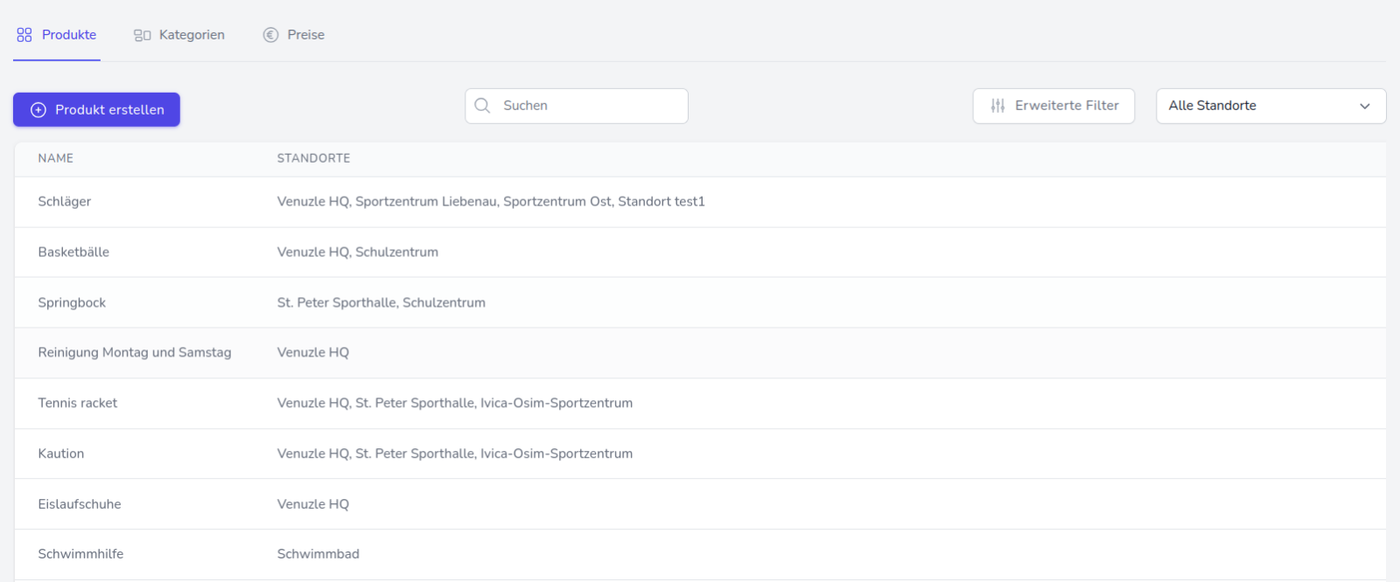Click the Preise euro icon
1400x582 pixels.
270,35
